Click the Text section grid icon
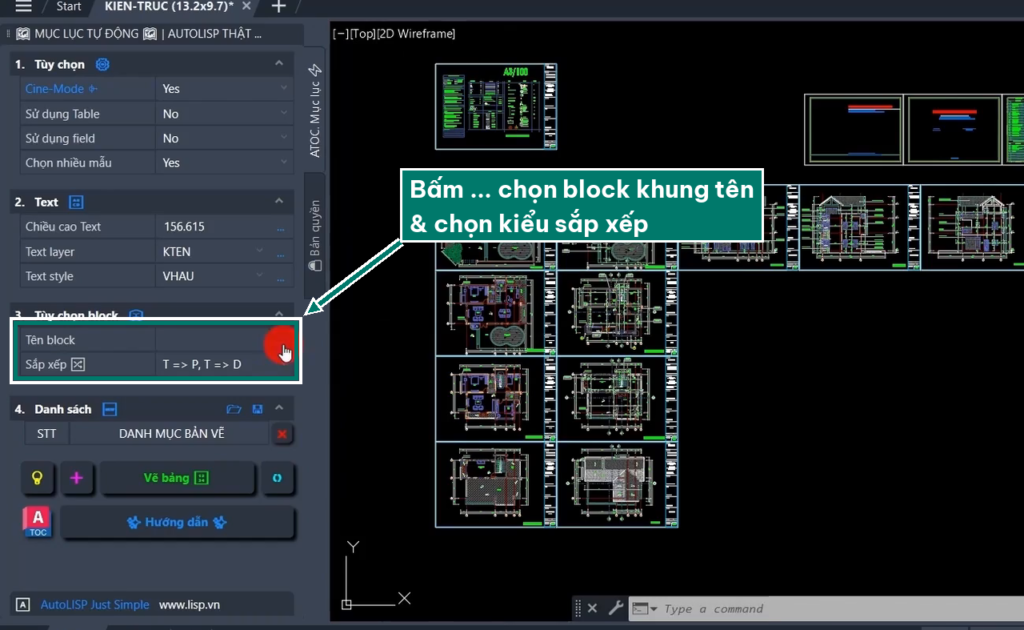The image size is (1024, 630). 76,202
